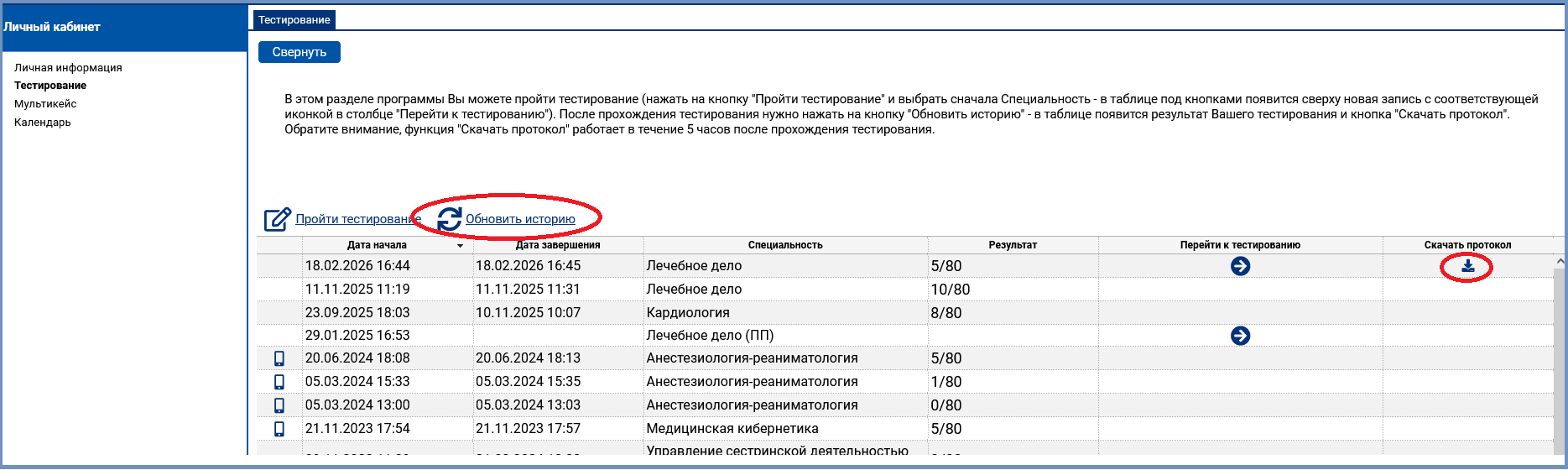Select Тестирование in the sidebar menu
This screenshot has height=470, width=1568.
coord(50,86)
